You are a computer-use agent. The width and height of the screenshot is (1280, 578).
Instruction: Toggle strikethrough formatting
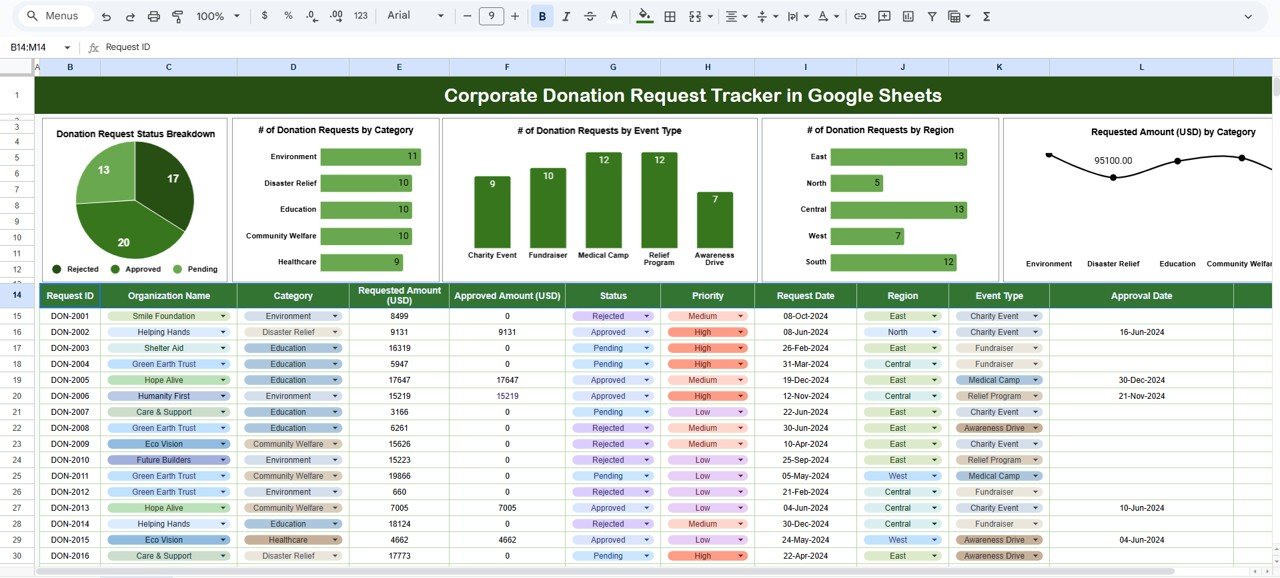tap(590, 16)
